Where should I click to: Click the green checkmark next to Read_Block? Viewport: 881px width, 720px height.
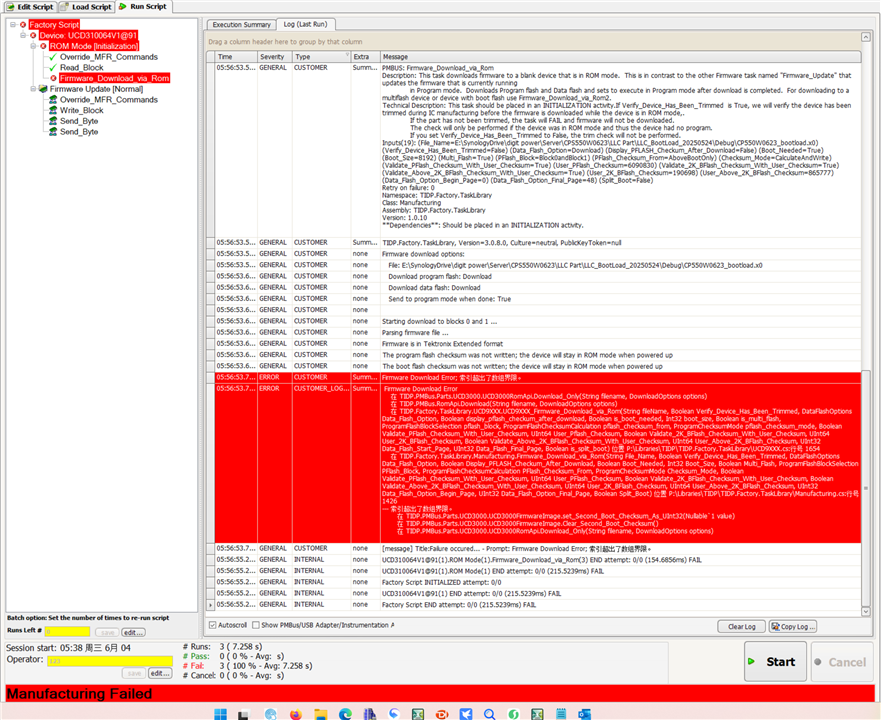click(x=53, y=67)
